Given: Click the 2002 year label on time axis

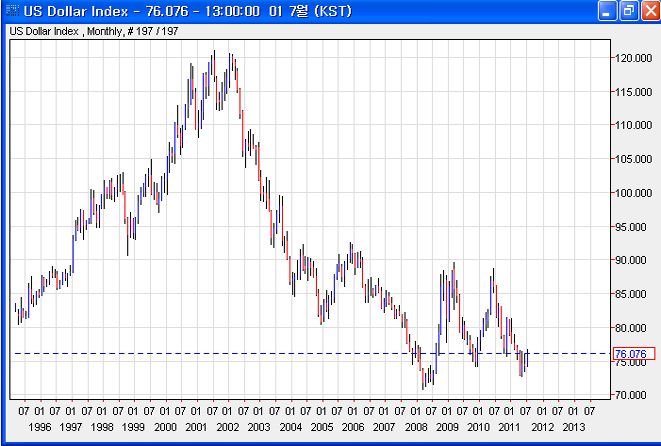Looking at the screenshot, I should tap(228, 427).
